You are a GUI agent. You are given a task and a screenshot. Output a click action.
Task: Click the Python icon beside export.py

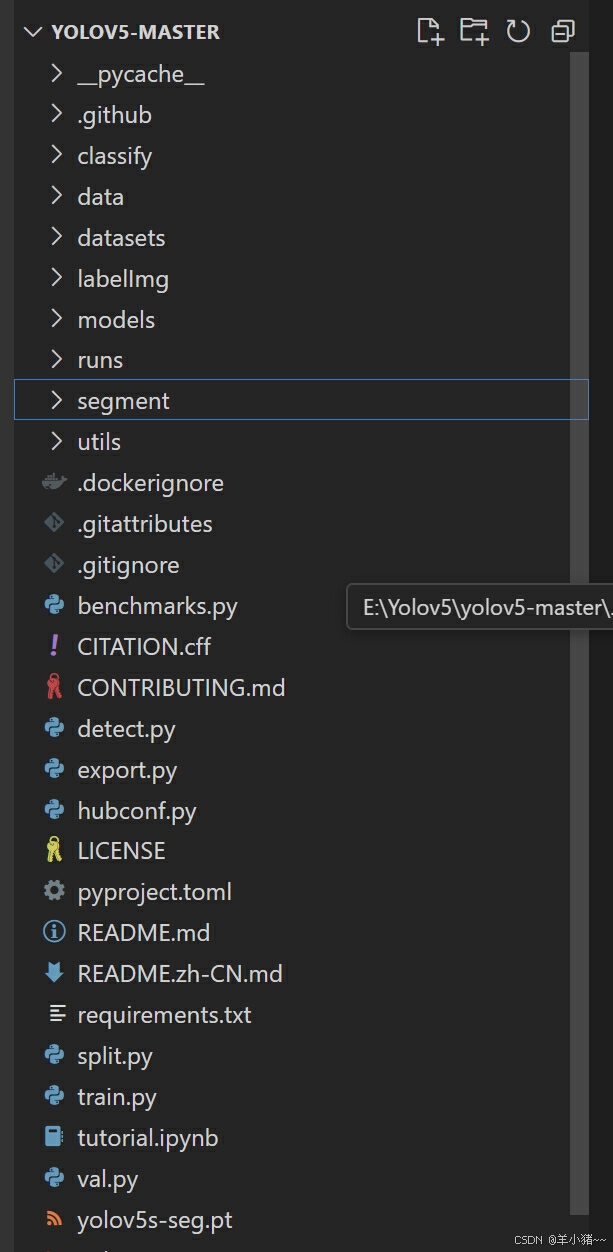pyautogui.click(x=54, y=770)
